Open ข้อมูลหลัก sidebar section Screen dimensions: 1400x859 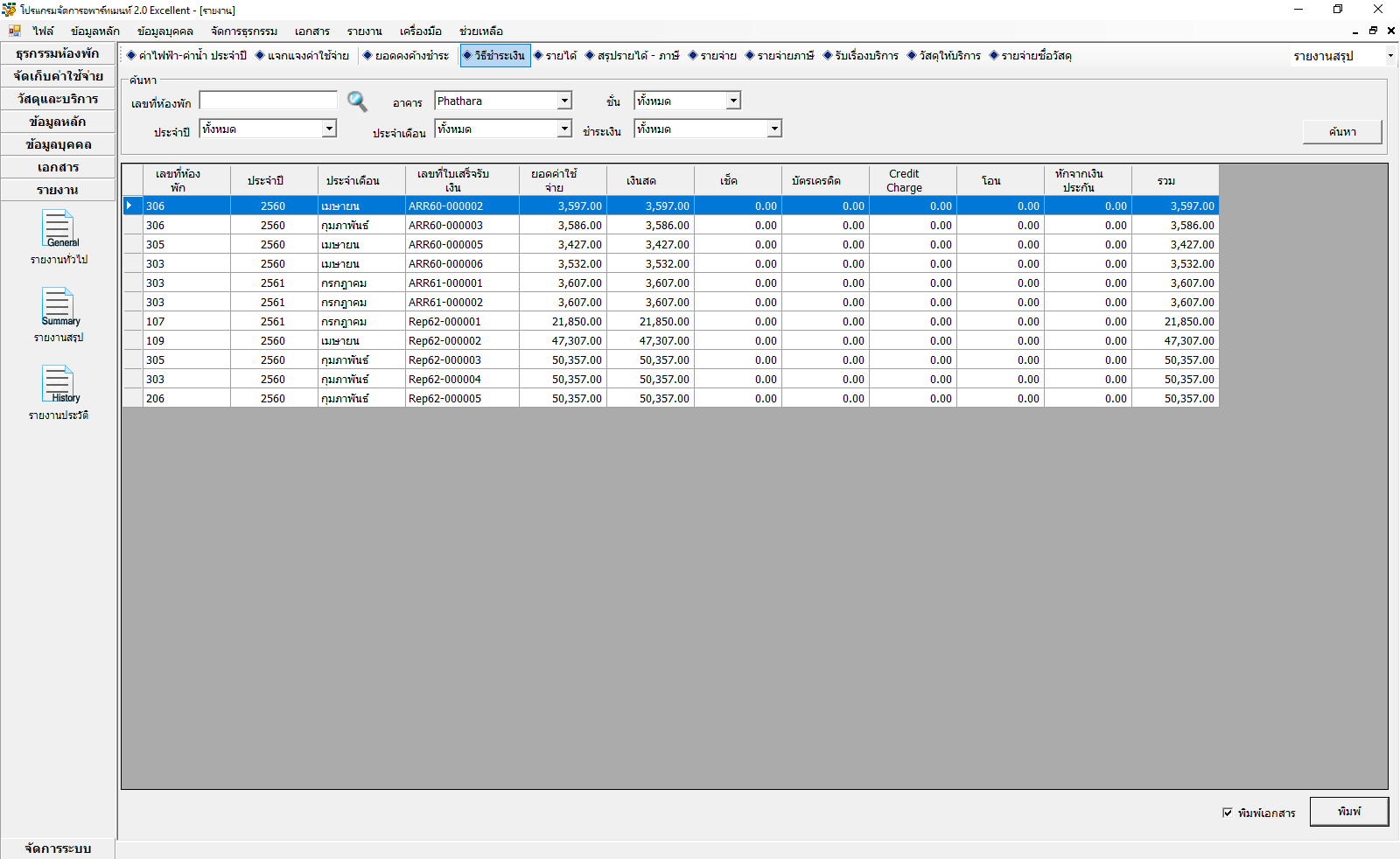[x=58, y=122]
